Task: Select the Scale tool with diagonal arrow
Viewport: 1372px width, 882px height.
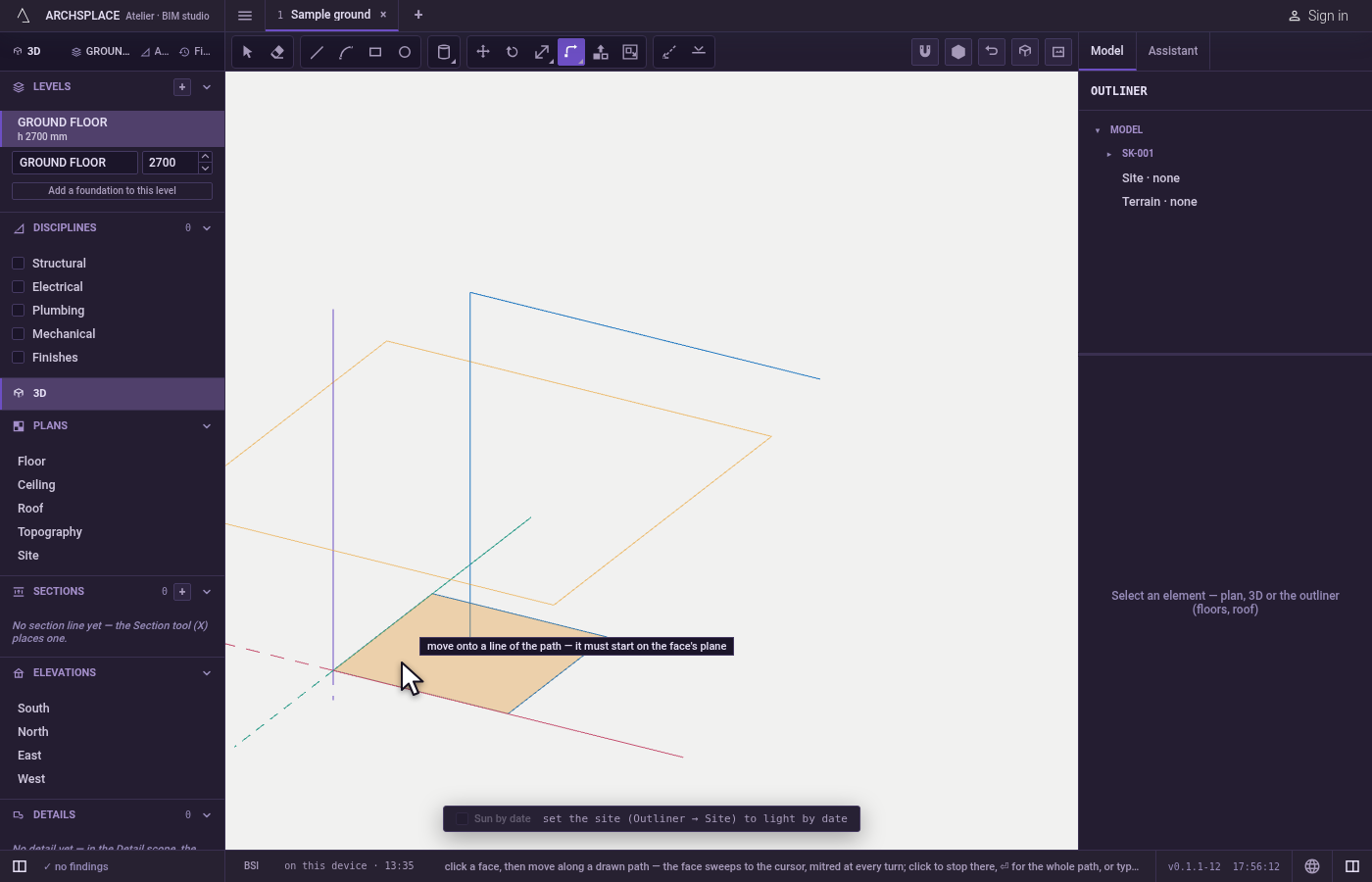Action: click(542, 52)
